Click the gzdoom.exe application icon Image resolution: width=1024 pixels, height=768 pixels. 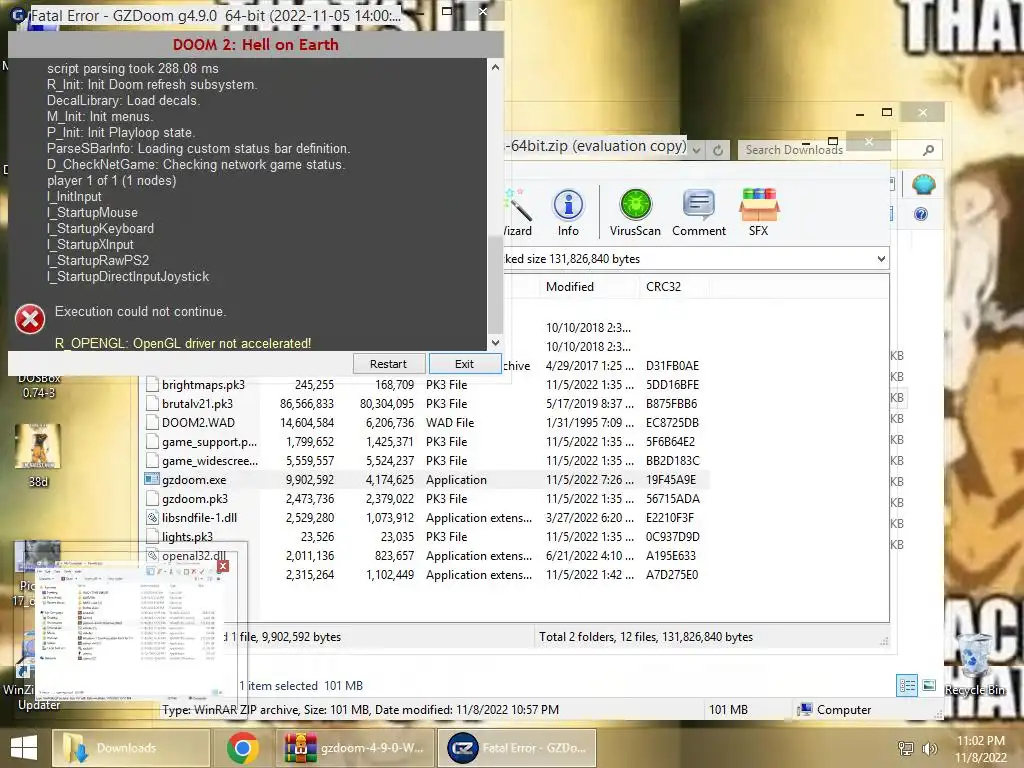[152, 479]
